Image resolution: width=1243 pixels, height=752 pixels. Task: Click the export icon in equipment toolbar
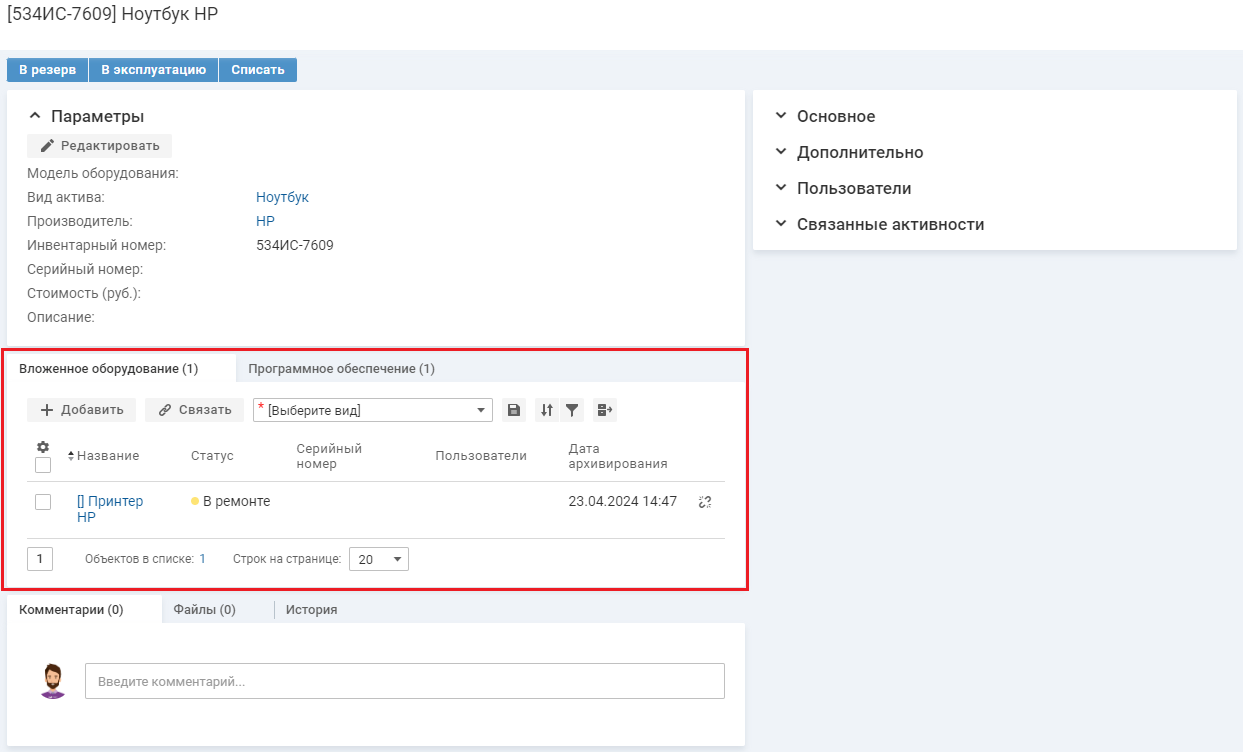(x=604, y=410)
